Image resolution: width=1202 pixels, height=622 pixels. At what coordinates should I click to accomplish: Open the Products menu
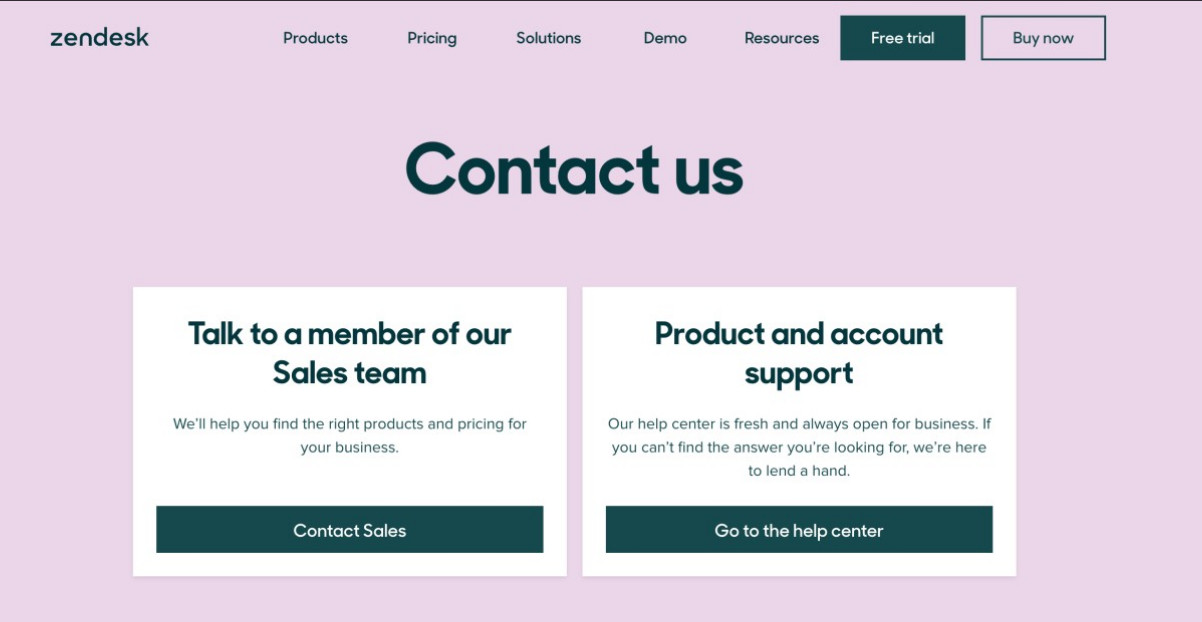315,38
